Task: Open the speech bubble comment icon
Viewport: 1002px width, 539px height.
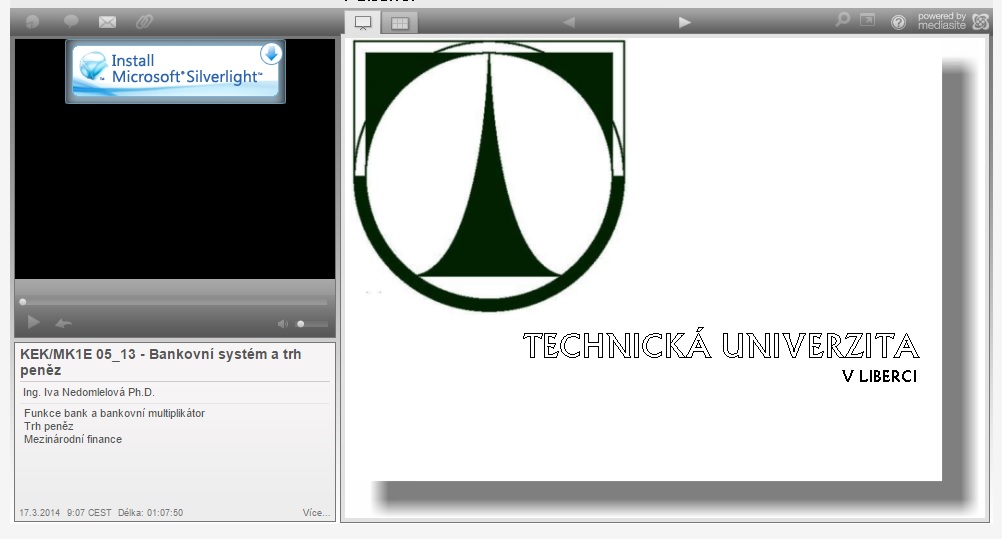Action: [71, 21]
